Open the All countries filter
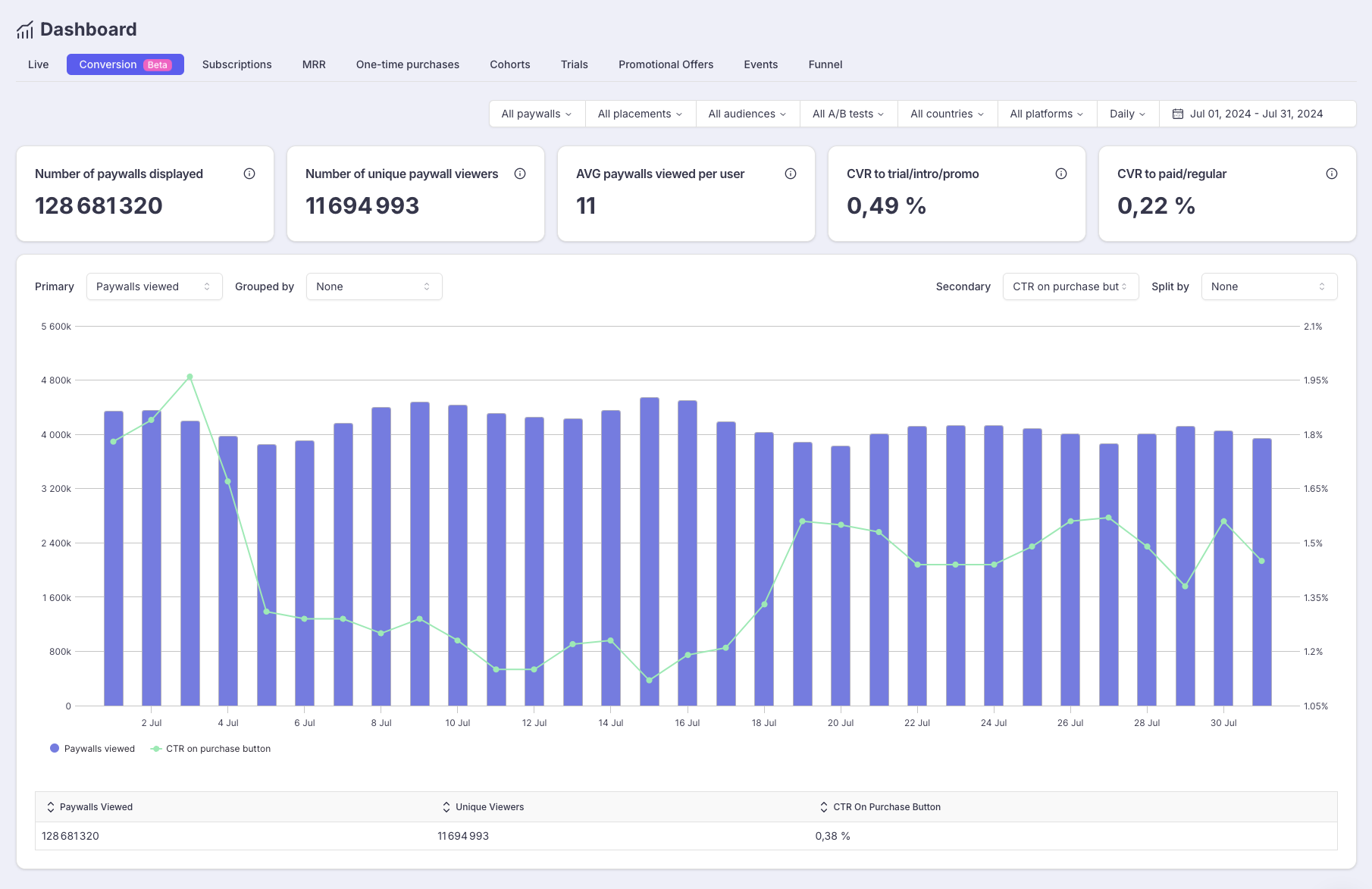The width and height of the screenshot is (1372, 889). (x=948, y=114)
